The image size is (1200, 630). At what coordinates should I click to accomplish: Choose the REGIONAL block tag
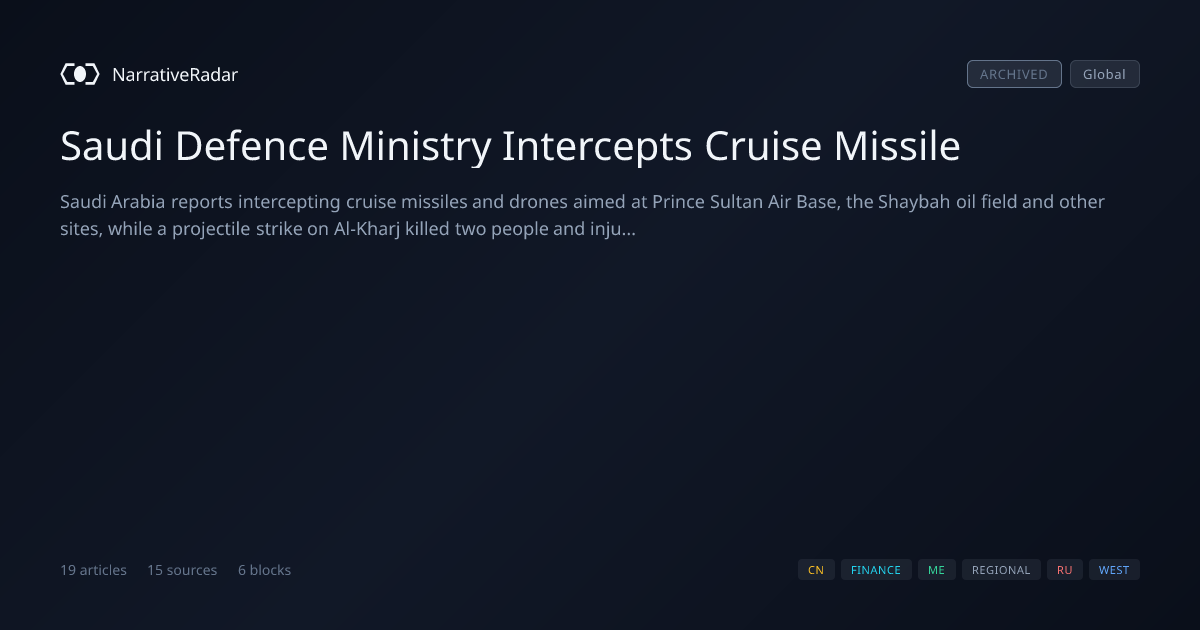pos(1001,570)
